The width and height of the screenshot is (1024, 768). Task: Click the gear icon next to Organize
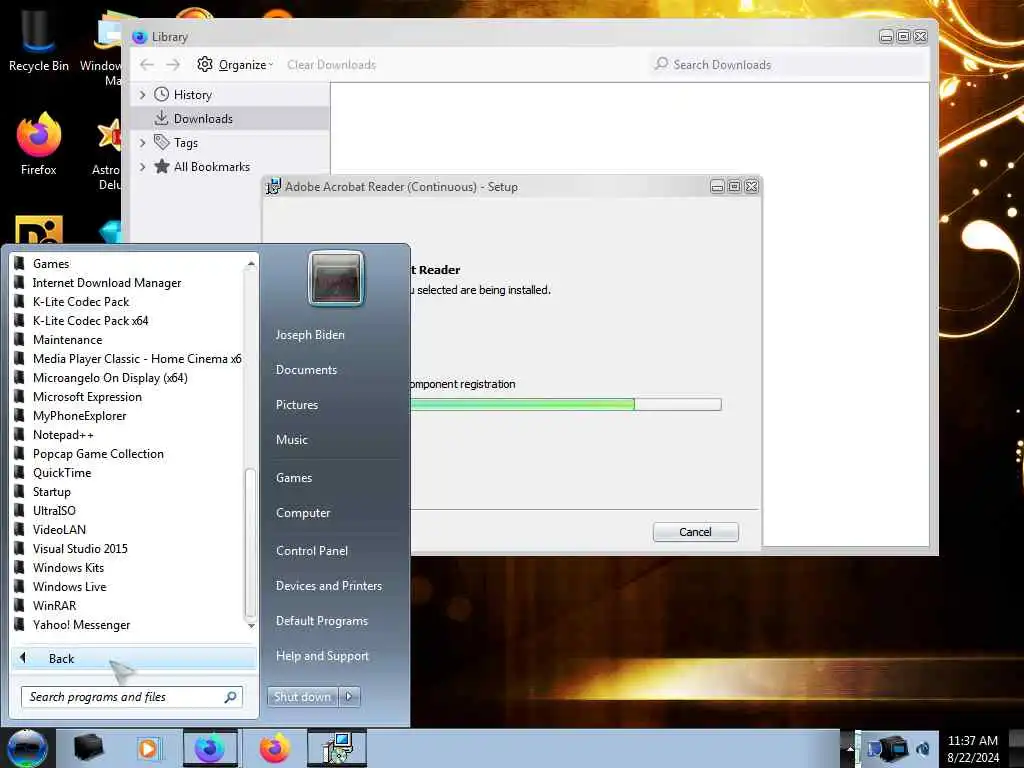click(205, 64)
